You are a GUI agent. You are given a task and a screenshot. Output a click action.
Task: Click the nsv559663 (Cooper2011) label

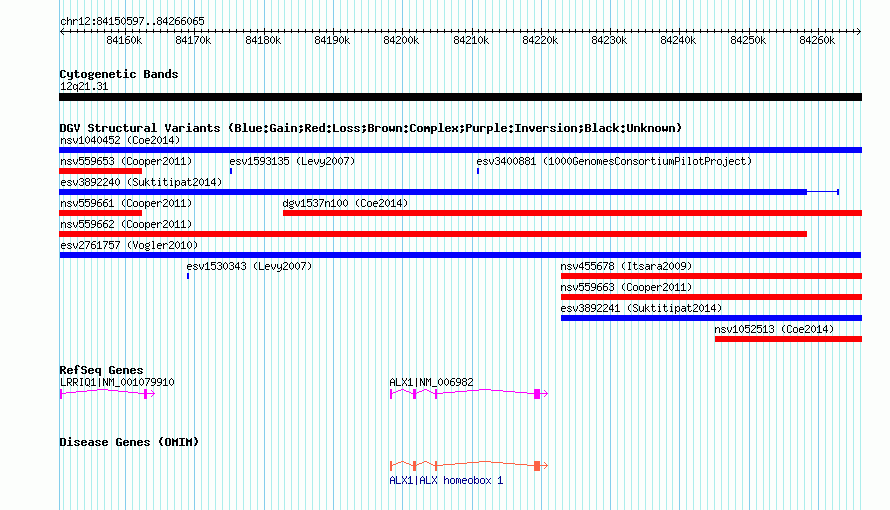click(626, 287)
